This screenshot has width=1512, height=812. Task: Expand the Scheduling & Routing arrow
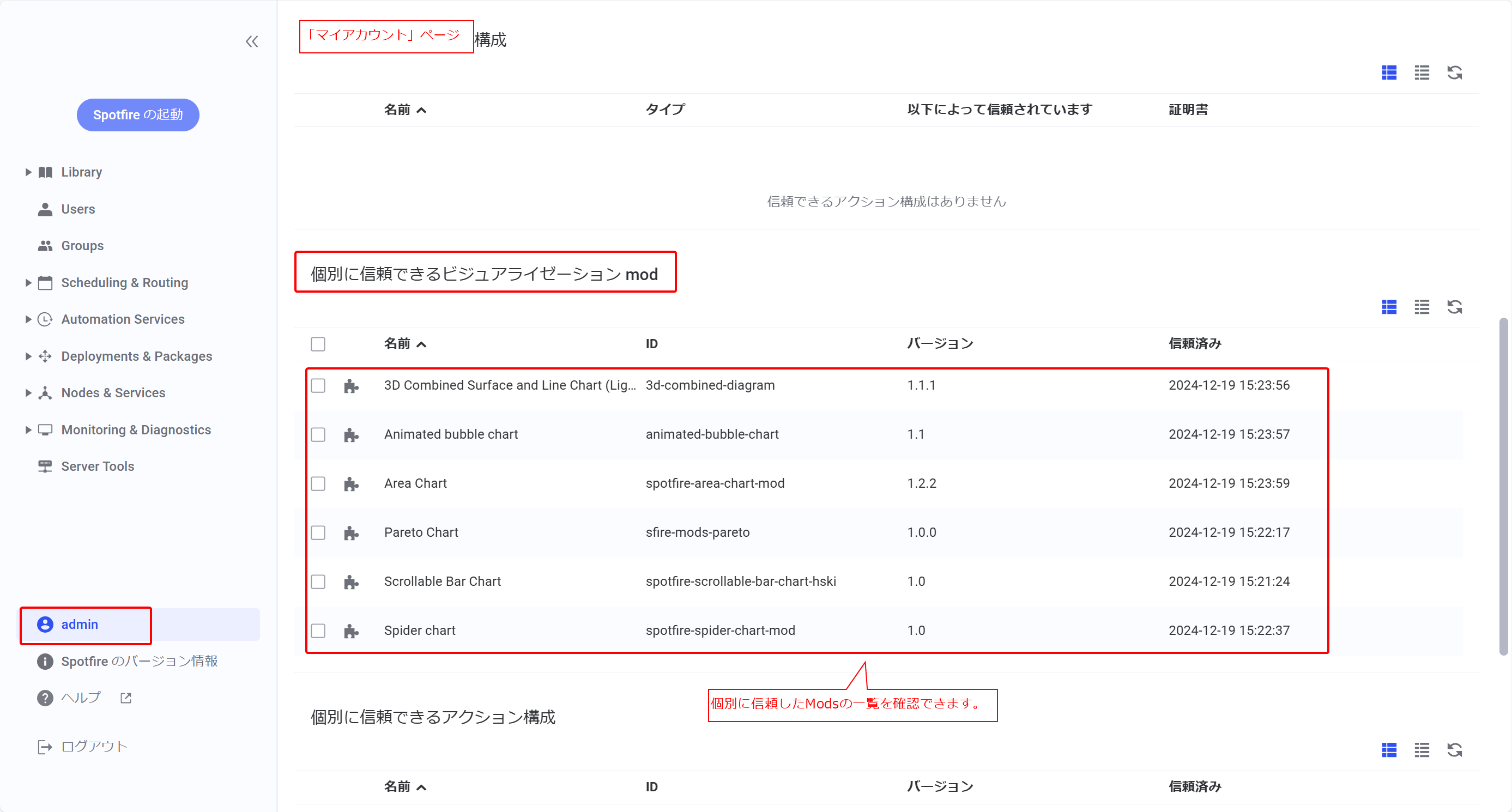click(x=28, y=283)
